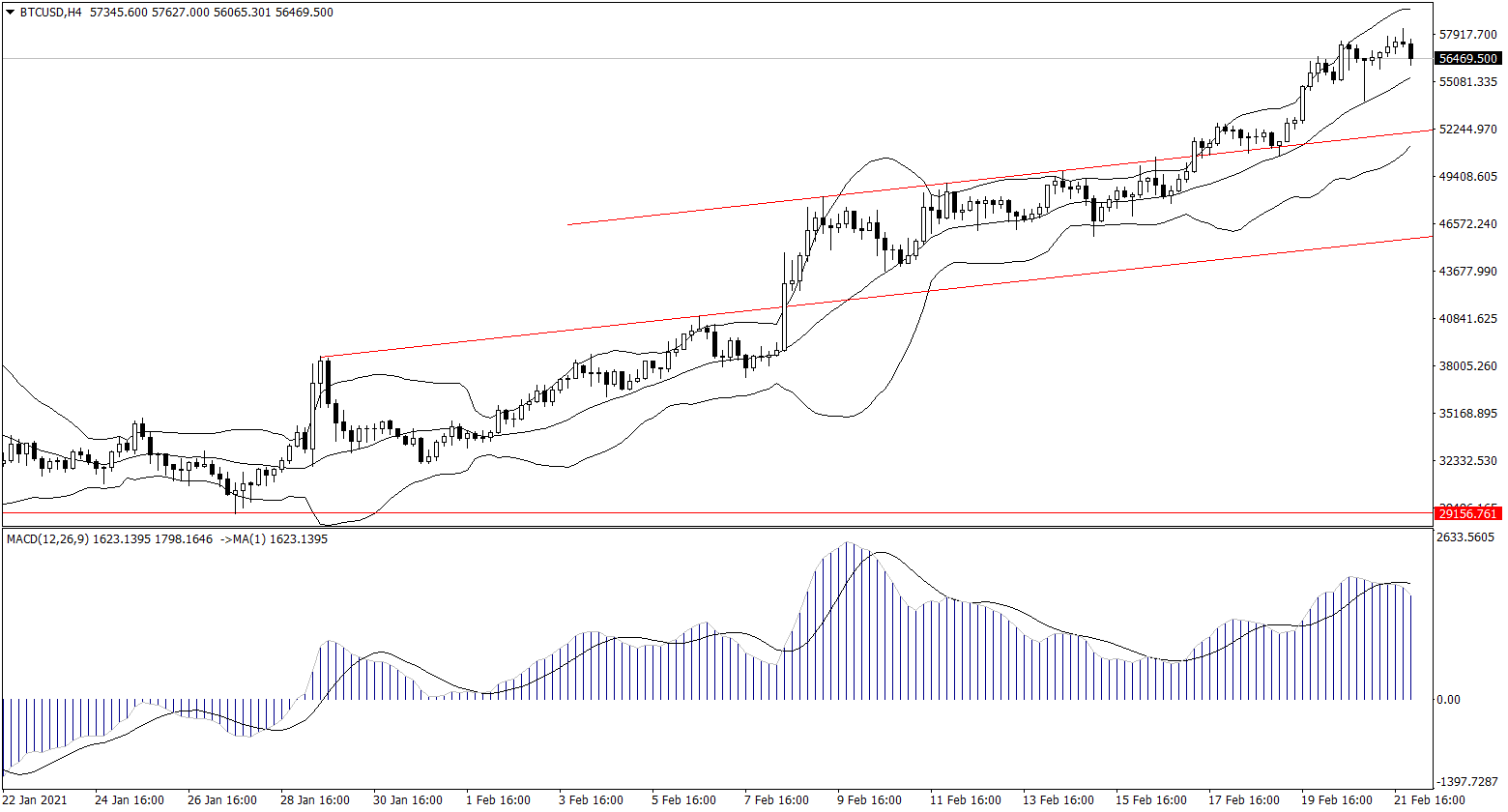Screen dimensions: 1508x812
Task: Click the red 29156.761 price label
Action: (1467, 514)
